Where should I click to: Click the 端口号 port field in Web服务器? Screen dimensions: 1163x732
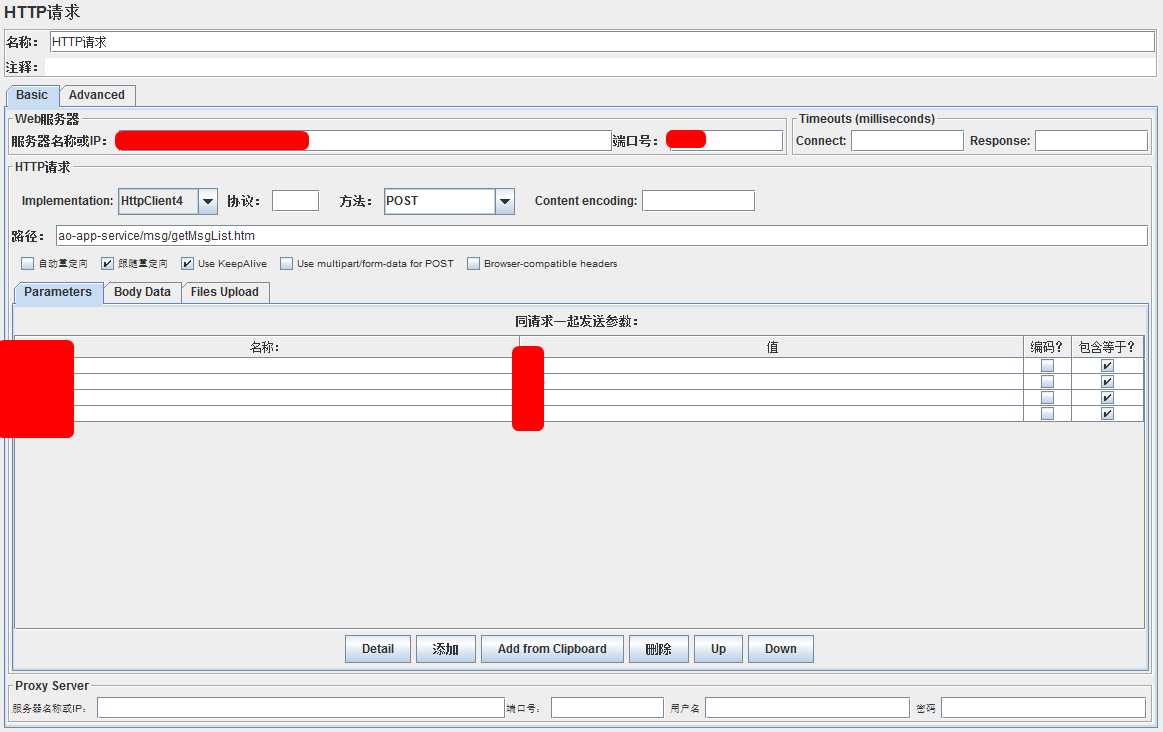pyautogui.click(x=725, y=141)
